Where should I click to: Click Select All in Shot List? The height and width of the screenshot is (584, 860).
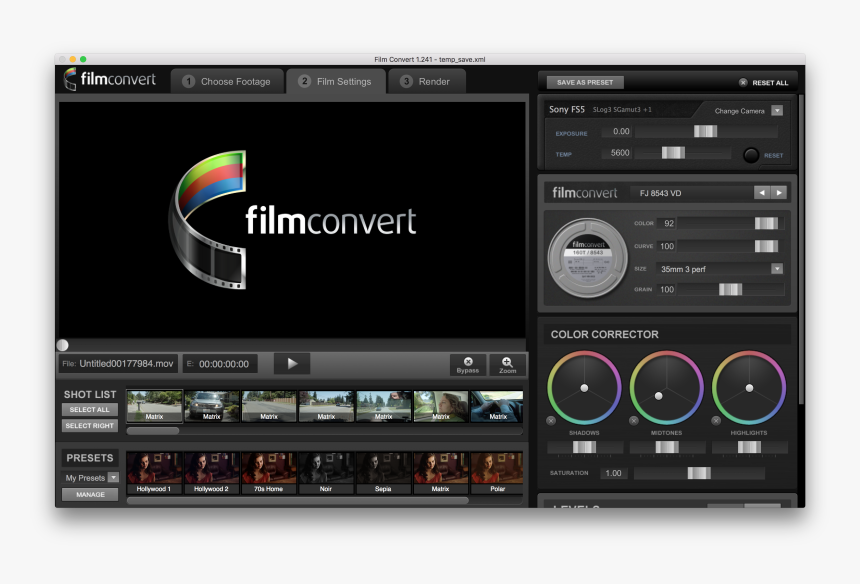click(x=89, y=410)
